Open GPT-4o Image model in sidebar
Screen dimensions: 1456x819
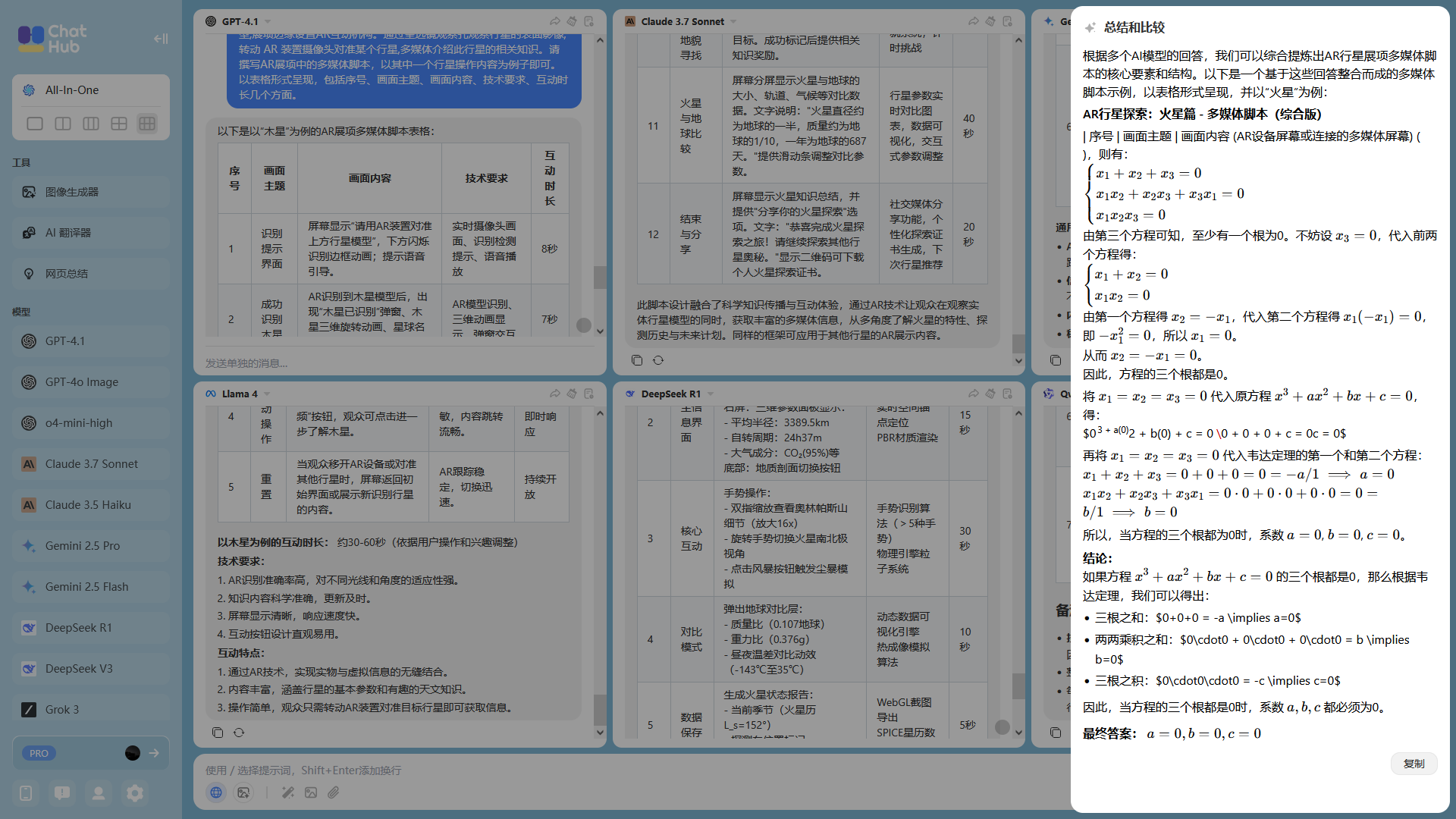coord(91,382)
